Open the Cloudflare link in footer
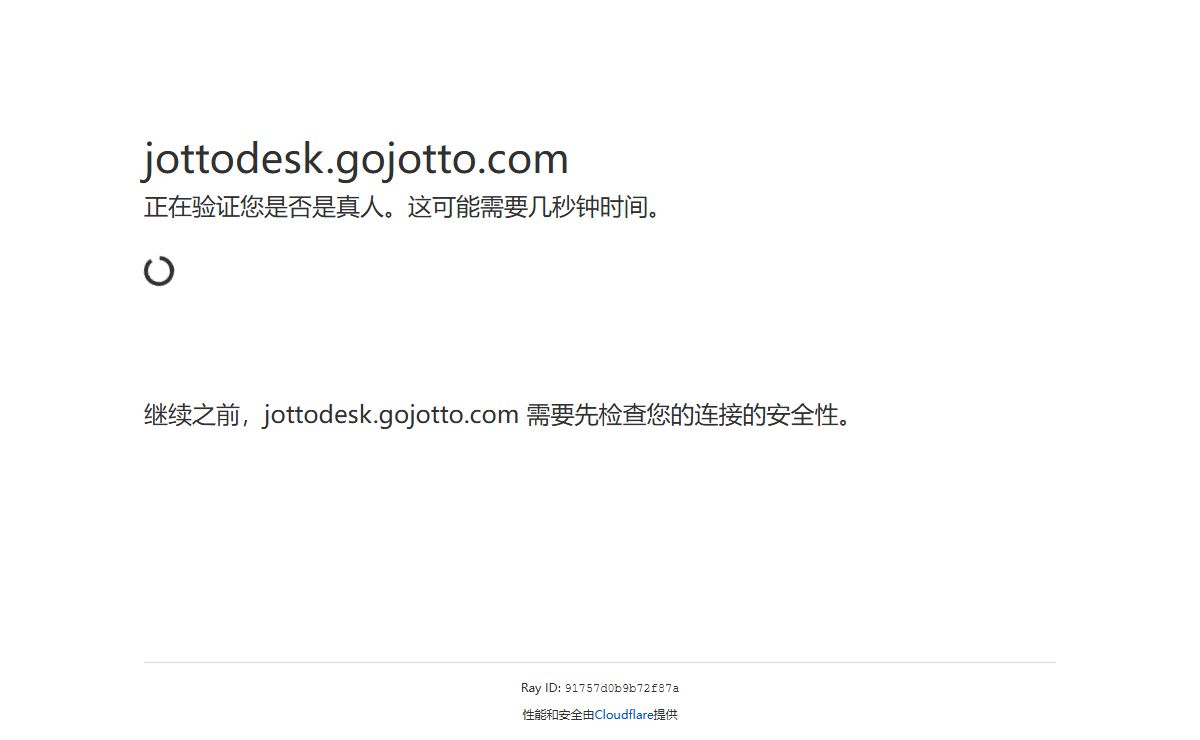This screenshot has width=1200, height=740. coord(624,715)
